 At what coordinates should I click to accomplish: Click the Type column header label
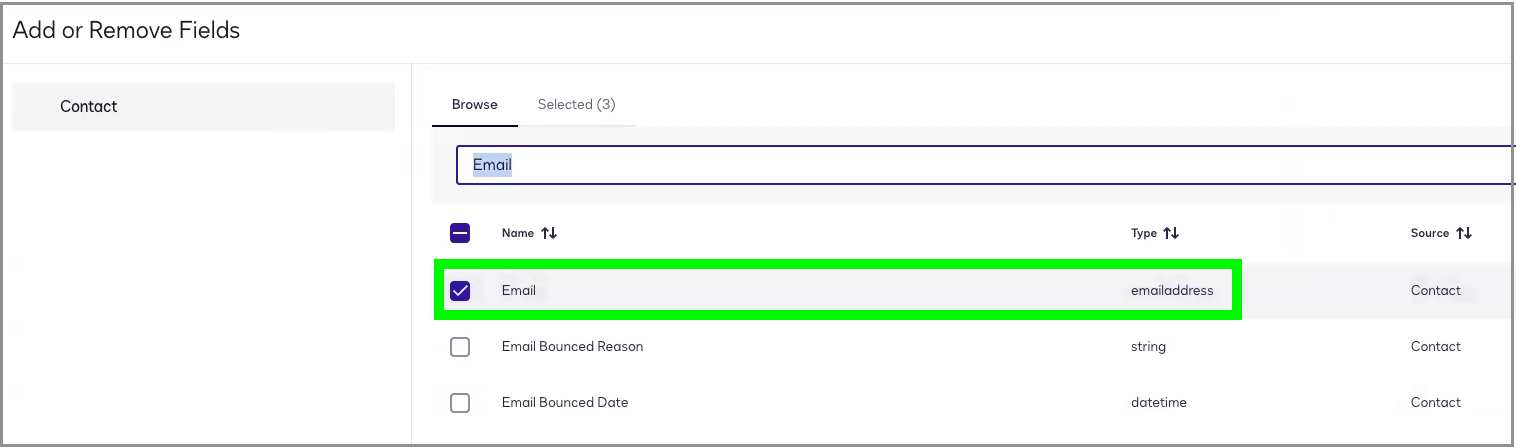[1143, 233]
